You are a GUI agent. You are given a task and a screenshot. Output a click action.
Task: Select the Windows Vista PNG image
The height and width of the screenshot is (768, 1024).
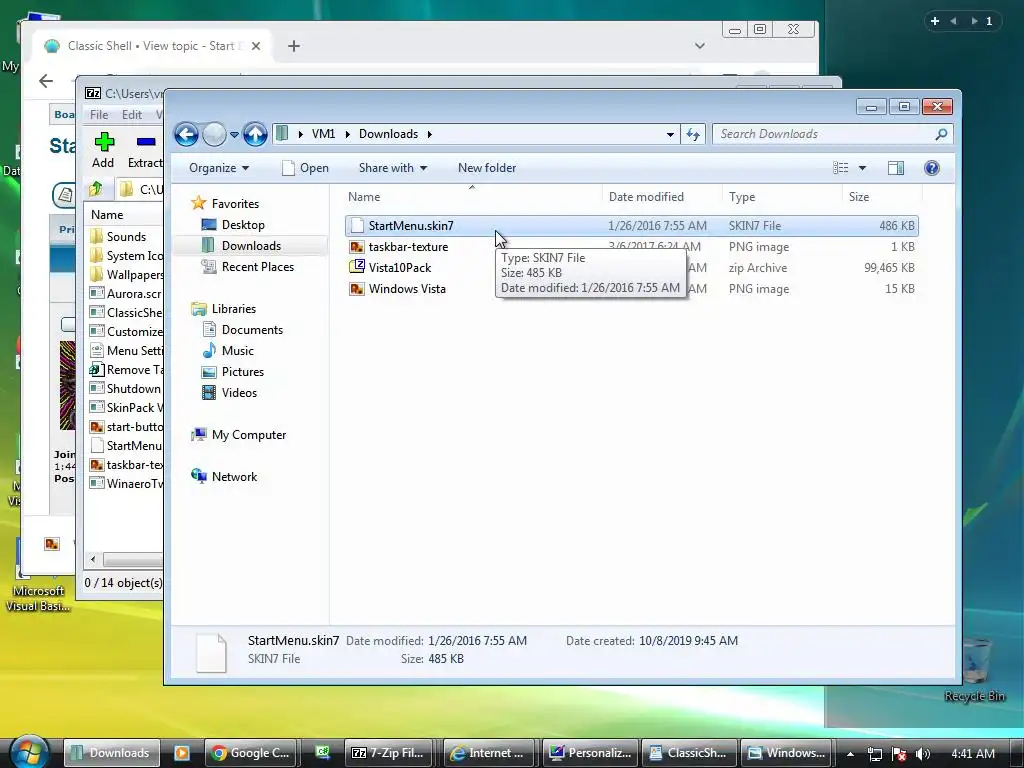click(632, 289)
